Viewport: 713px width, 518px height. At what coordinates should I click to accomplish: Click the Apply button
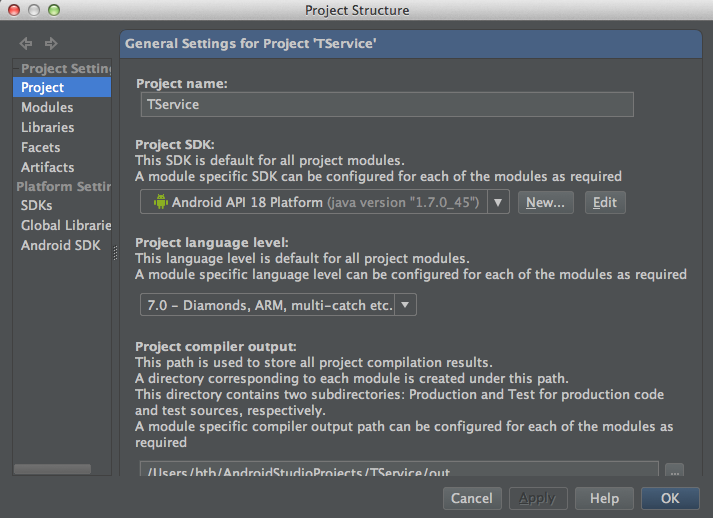pos(538,498)
